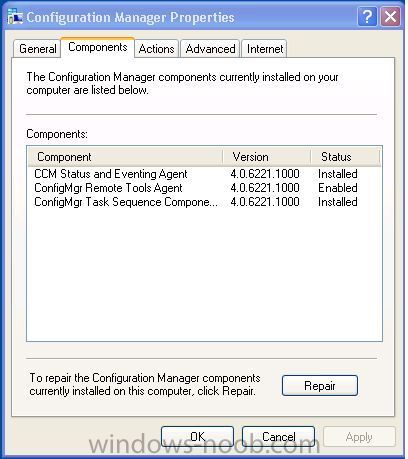Close the Configuration Manager Properties dialog
Screen dimensions: 408x459
(x=390, y=16)
